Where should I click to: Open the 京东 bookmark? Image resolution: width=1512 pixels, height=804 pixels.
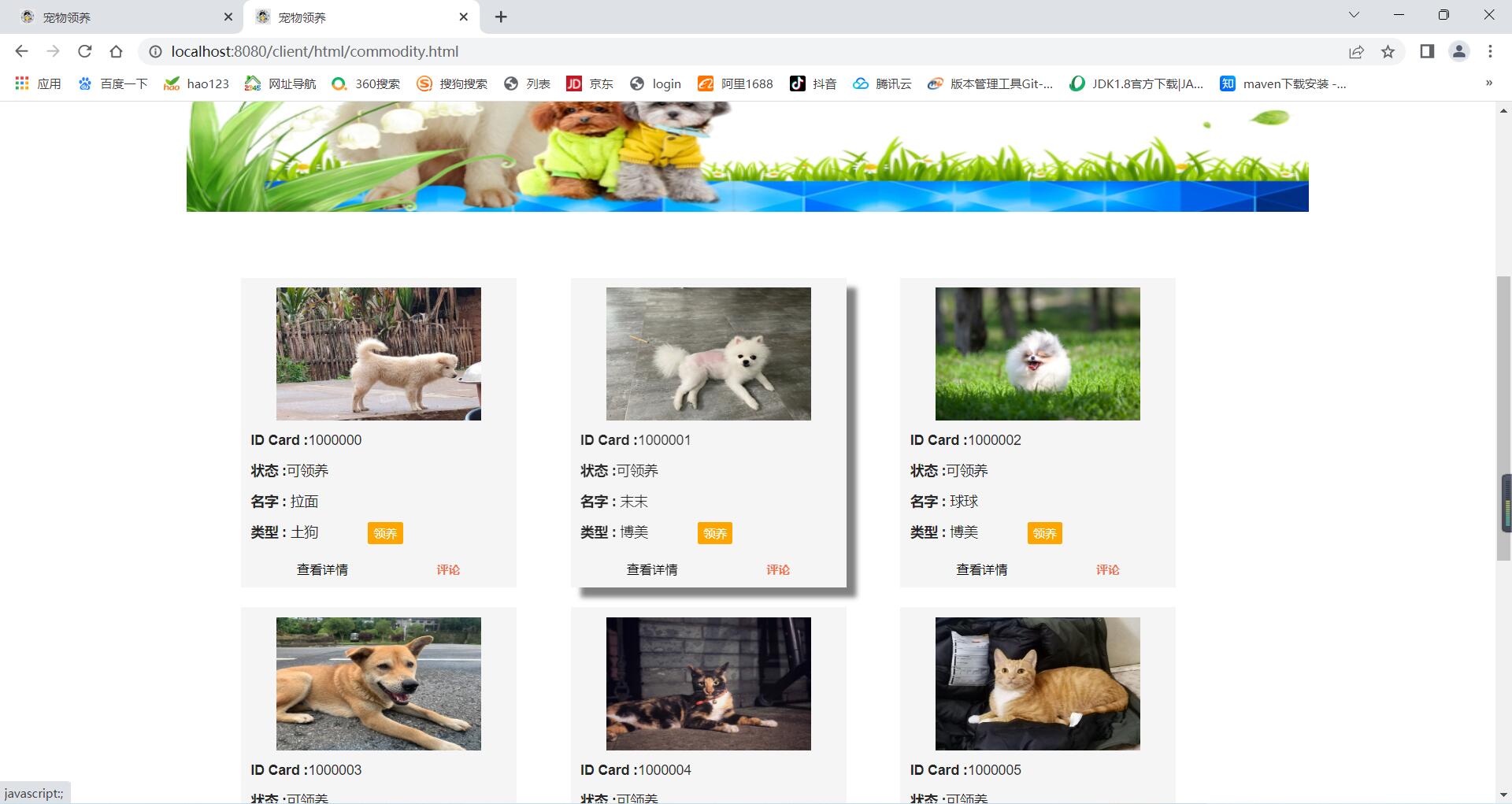(x=590, y=83)
